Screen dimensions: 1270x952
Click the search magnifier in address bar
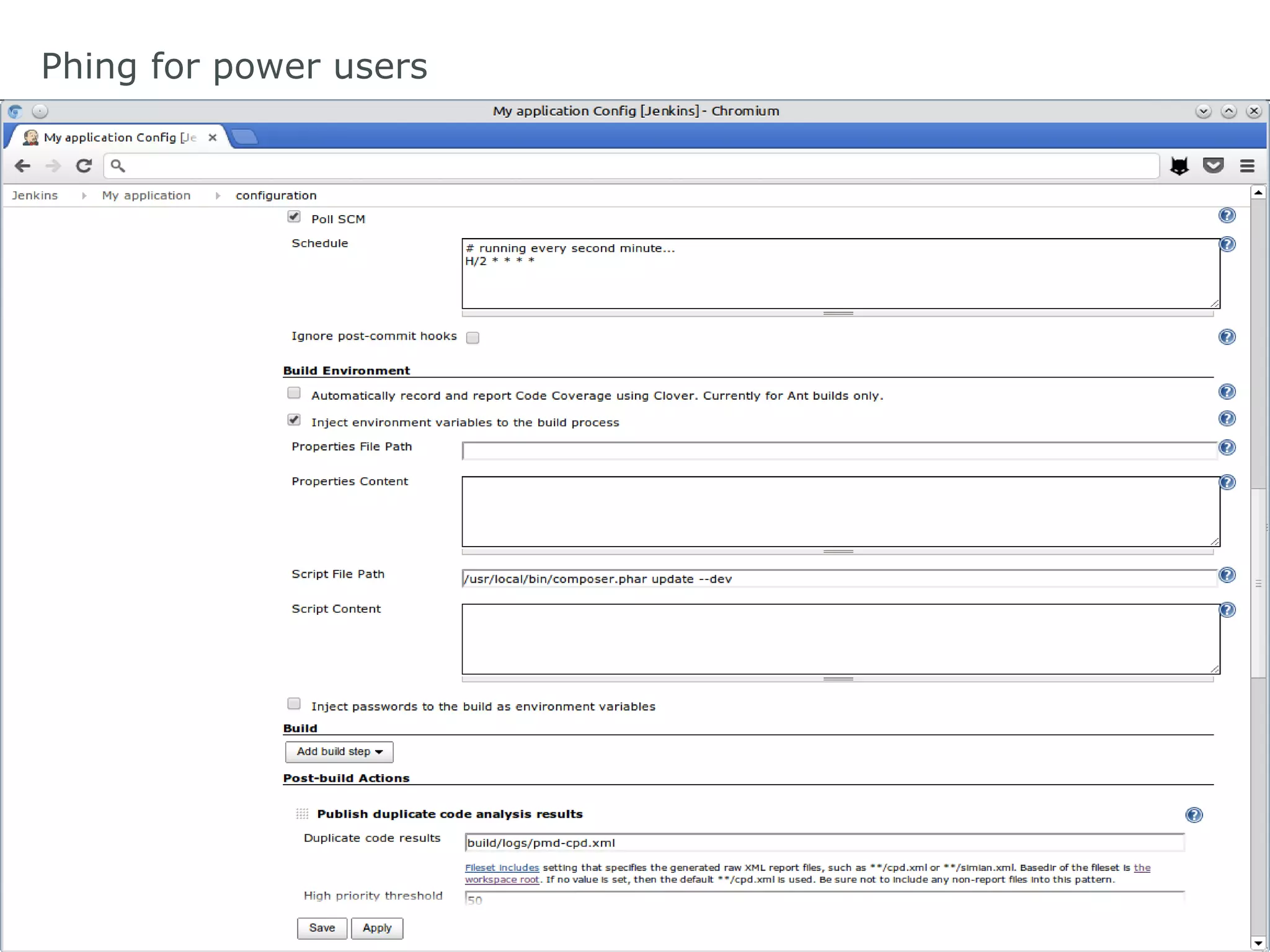118,165
